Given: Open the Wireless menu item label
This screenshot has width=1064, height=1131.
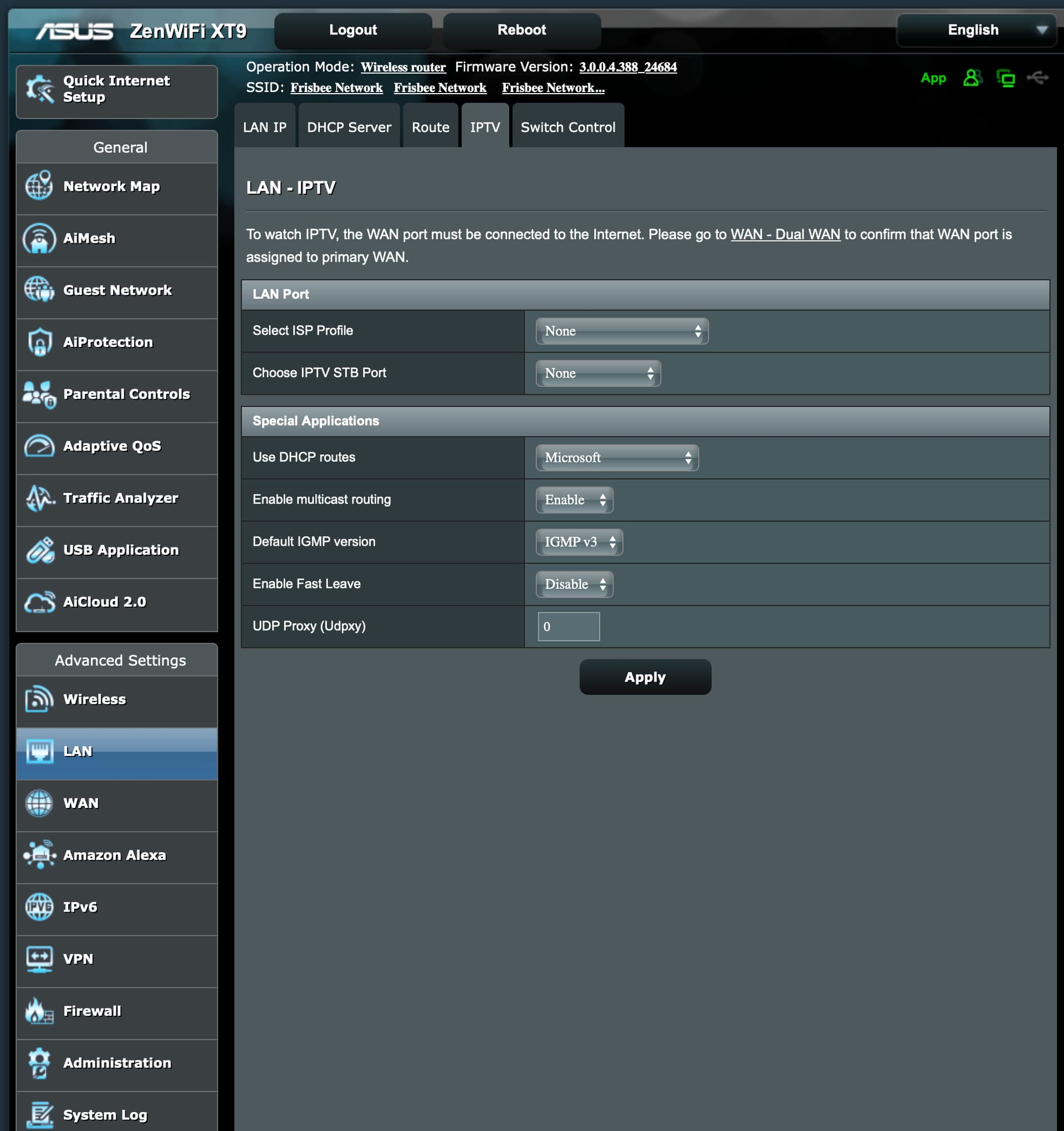Looking at the screenshot, I should 94,699.
